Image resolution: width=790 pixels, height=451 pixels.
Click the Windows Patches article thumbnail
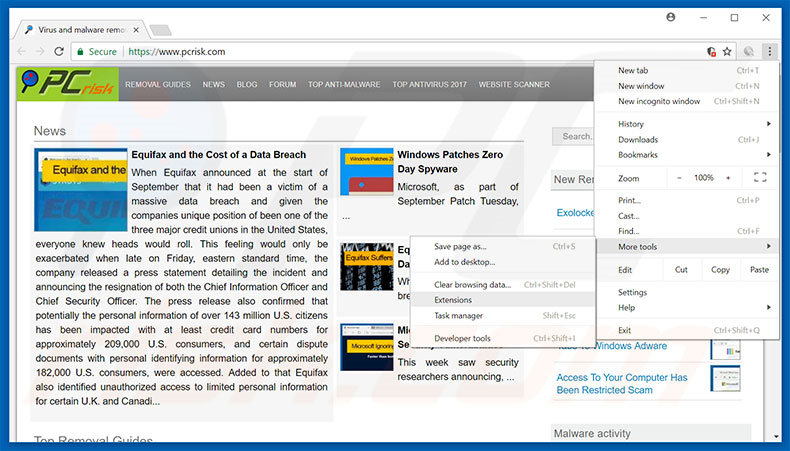point(367,171)
